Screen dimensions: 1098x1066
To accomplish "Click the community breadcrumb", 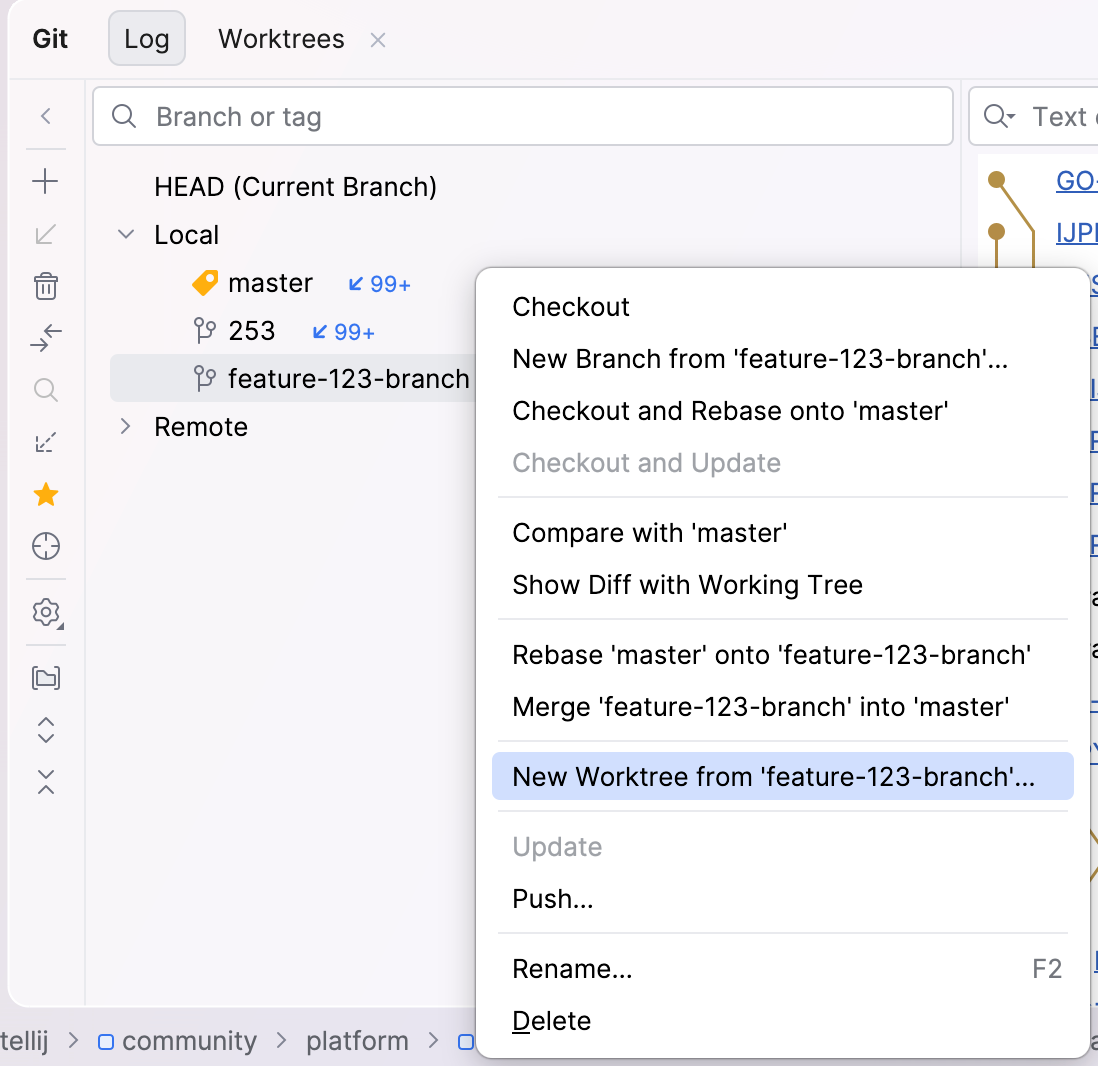I will (x=177, y=1041).
